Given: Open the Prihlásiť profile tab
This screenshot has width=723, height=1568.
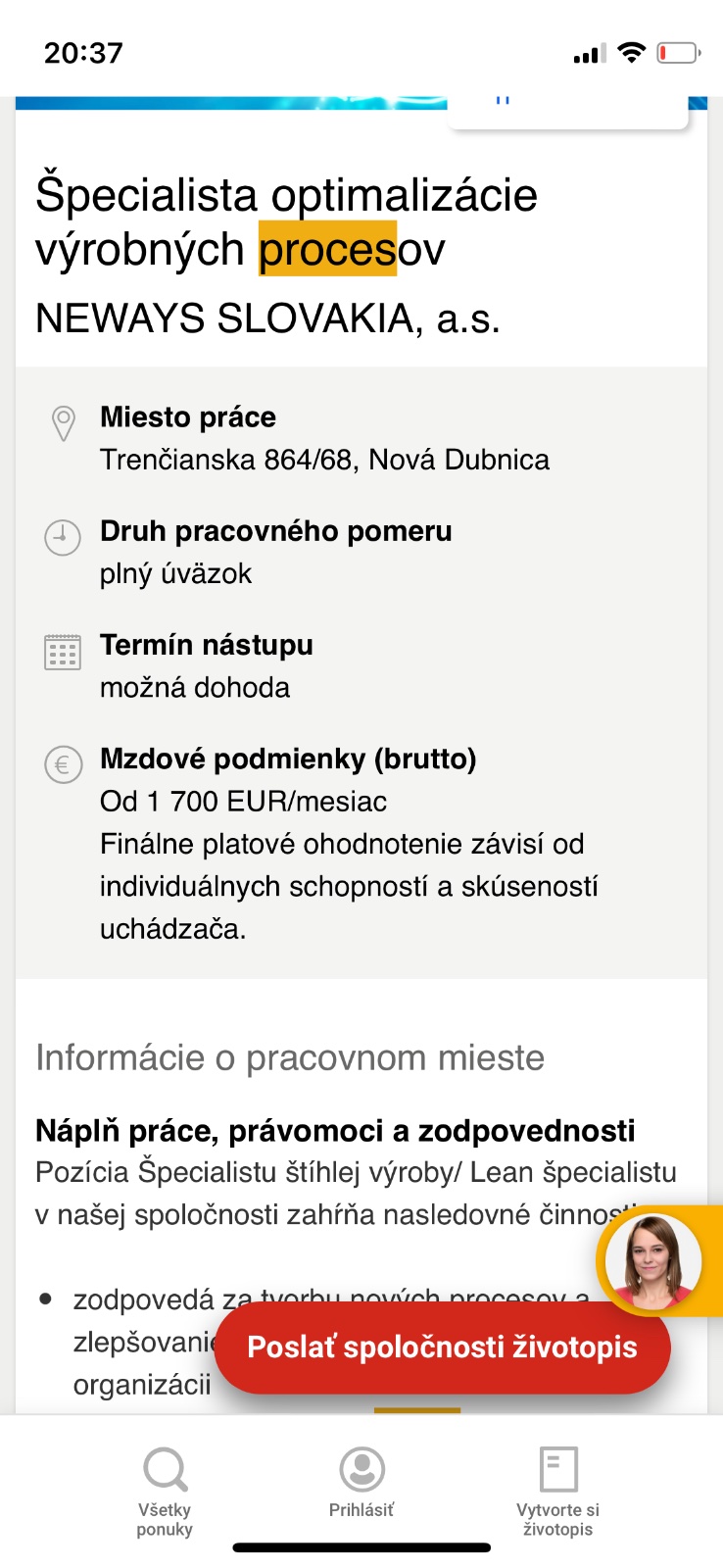Looking at the screenshot, I should [x=361, y=1482].
